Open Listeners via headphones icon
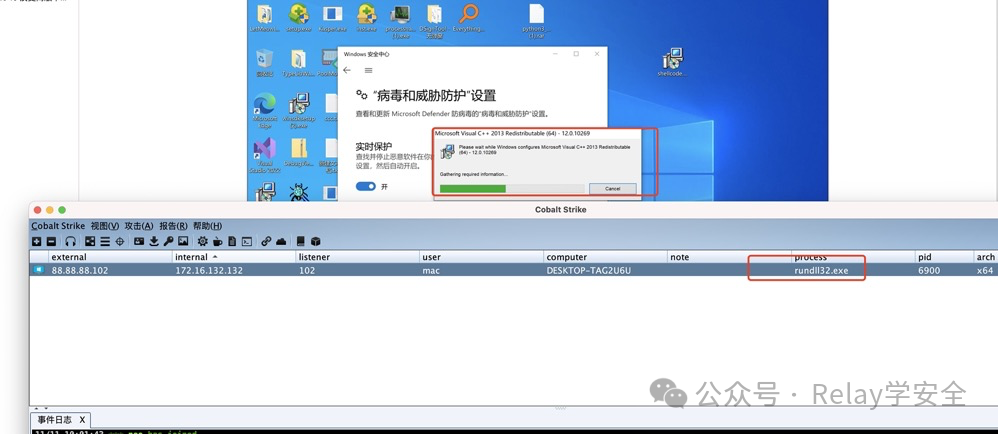Viewport: 998px width, 434px height. click(71, 241)
